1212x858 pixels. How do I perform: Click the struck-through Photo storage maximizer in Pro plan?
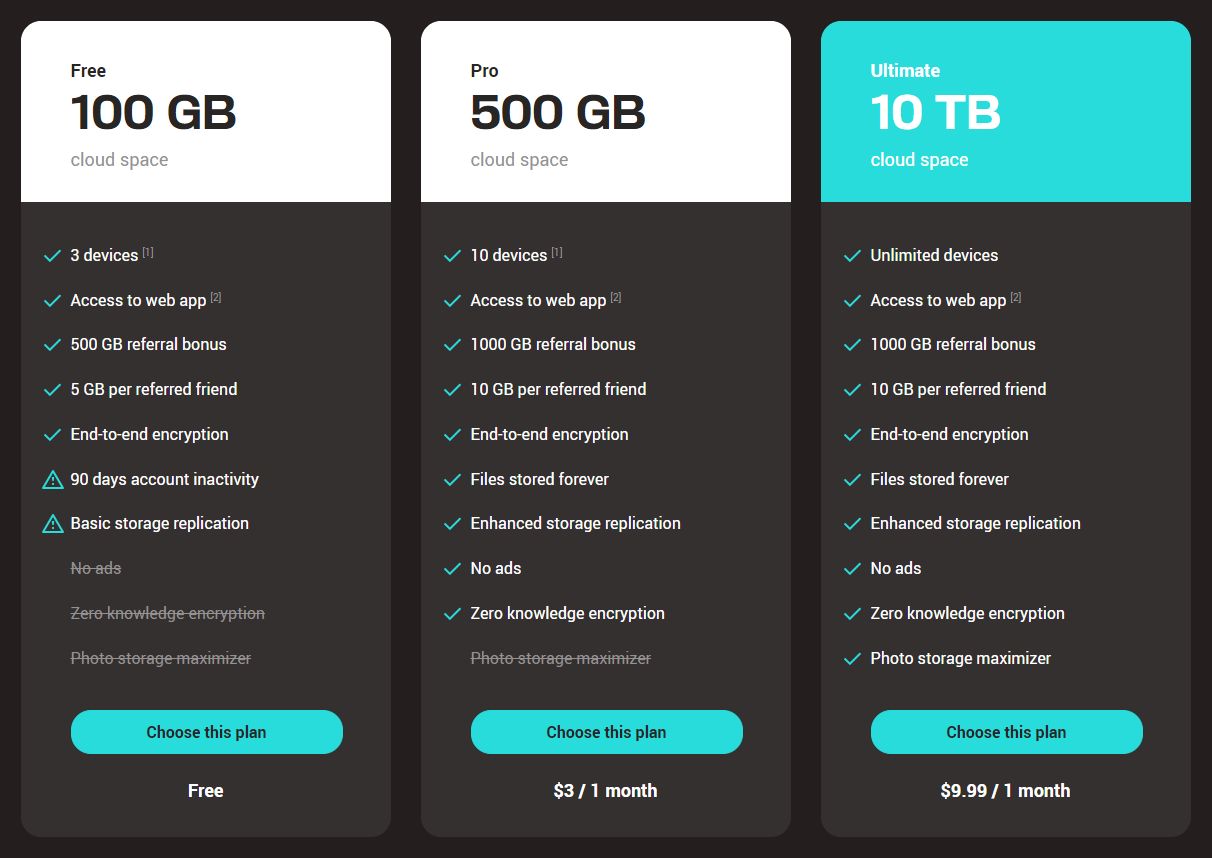(x=561, y=658)
